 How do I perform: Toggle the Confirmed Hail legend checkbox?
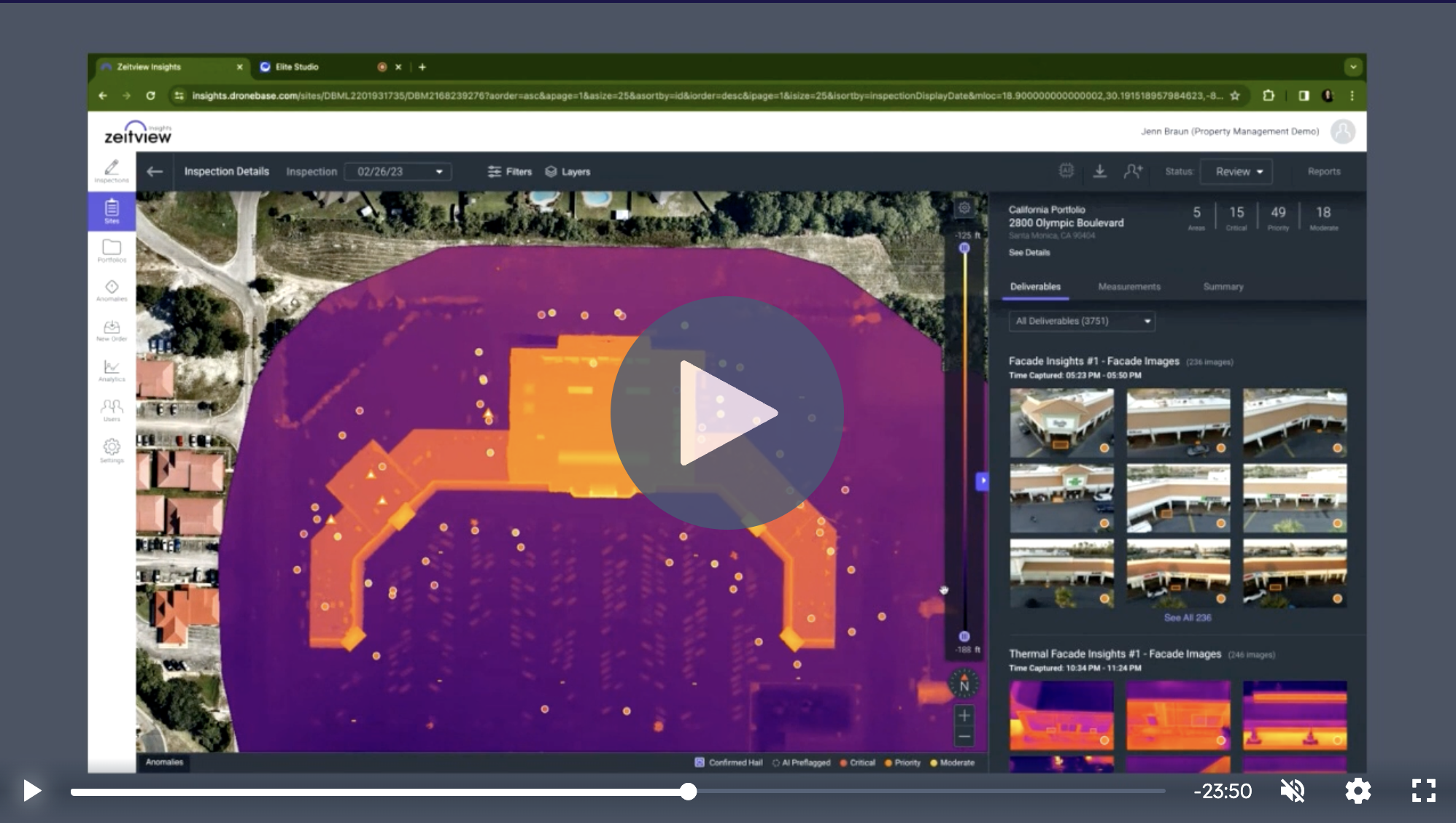click(700, 762)
